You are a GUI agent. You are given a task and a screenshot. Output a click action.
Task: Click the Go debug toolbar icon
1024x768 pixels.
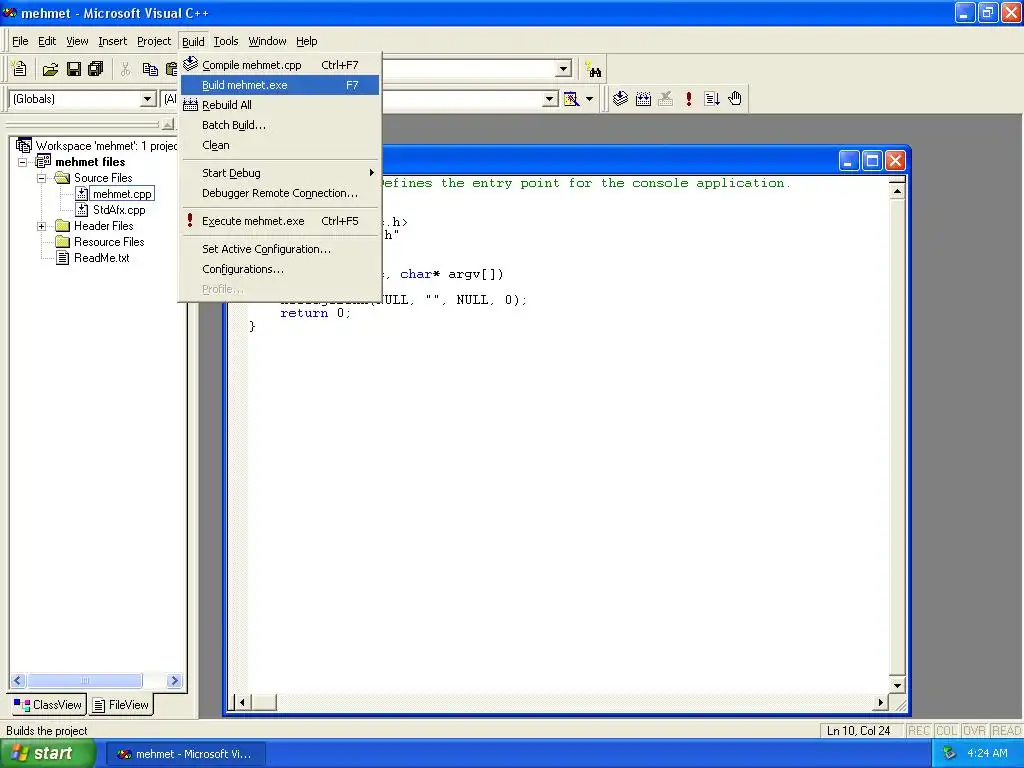[x=712, y=99]
